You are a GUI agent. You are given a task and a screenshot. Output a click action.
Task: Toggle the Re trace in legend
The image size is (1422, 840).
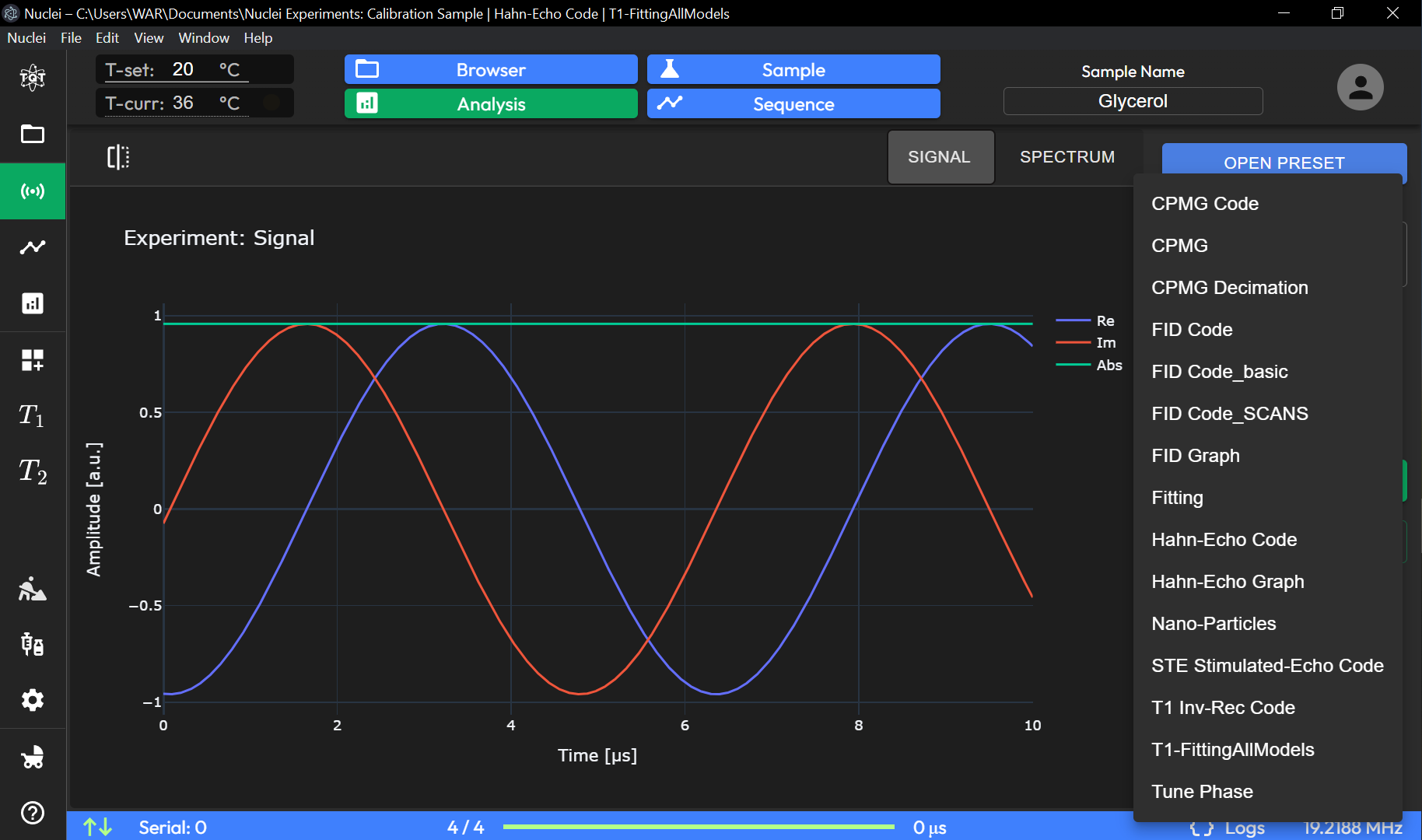pos(1086,320)
